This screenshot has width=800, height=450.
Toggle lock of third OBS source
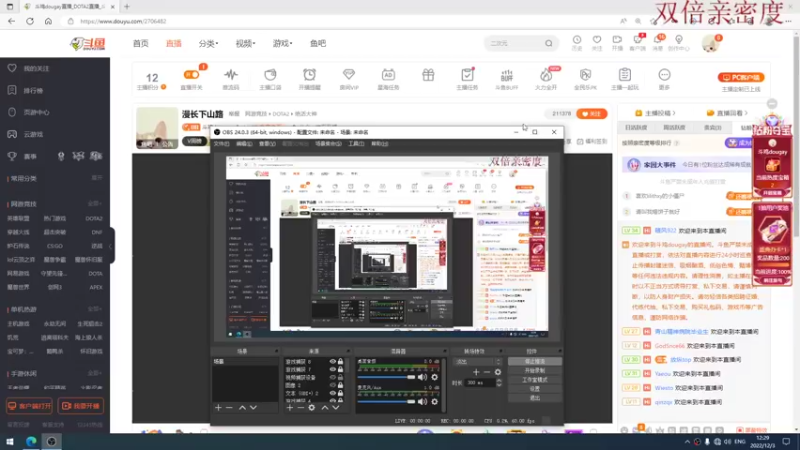point(340,378)
